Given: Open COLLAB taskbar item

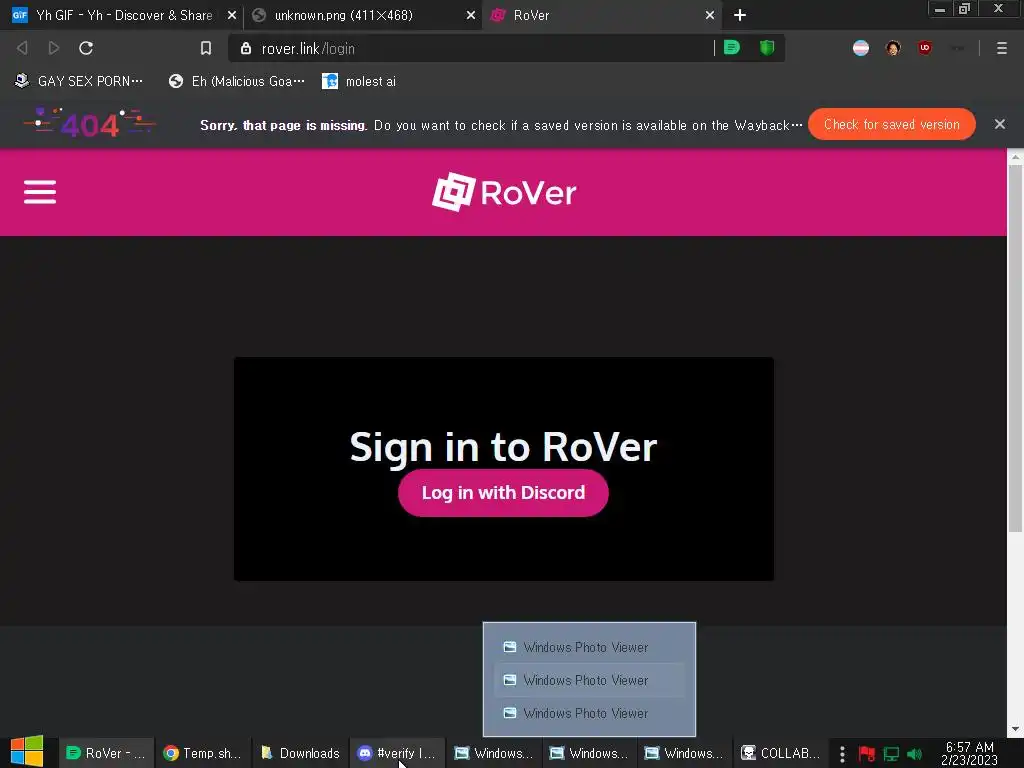Looking at the screenshot, I should click(x=782, y=753).
